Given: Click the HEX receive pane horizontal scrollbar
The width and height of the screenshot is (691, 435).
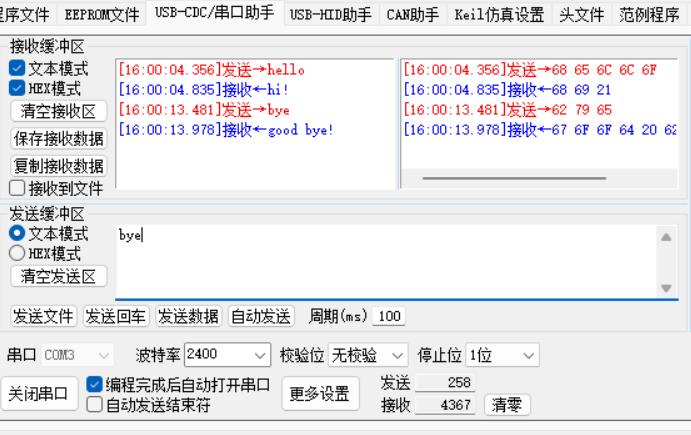Looking at the screenshot, I should pos(514,178).
